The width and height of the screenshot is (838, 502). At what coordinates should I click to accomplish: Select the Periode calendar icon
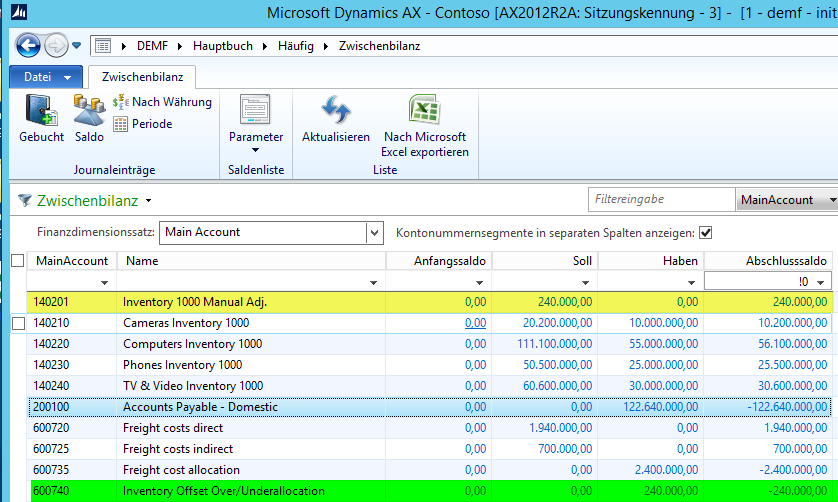pyautogui.click(x=121, y=124)
